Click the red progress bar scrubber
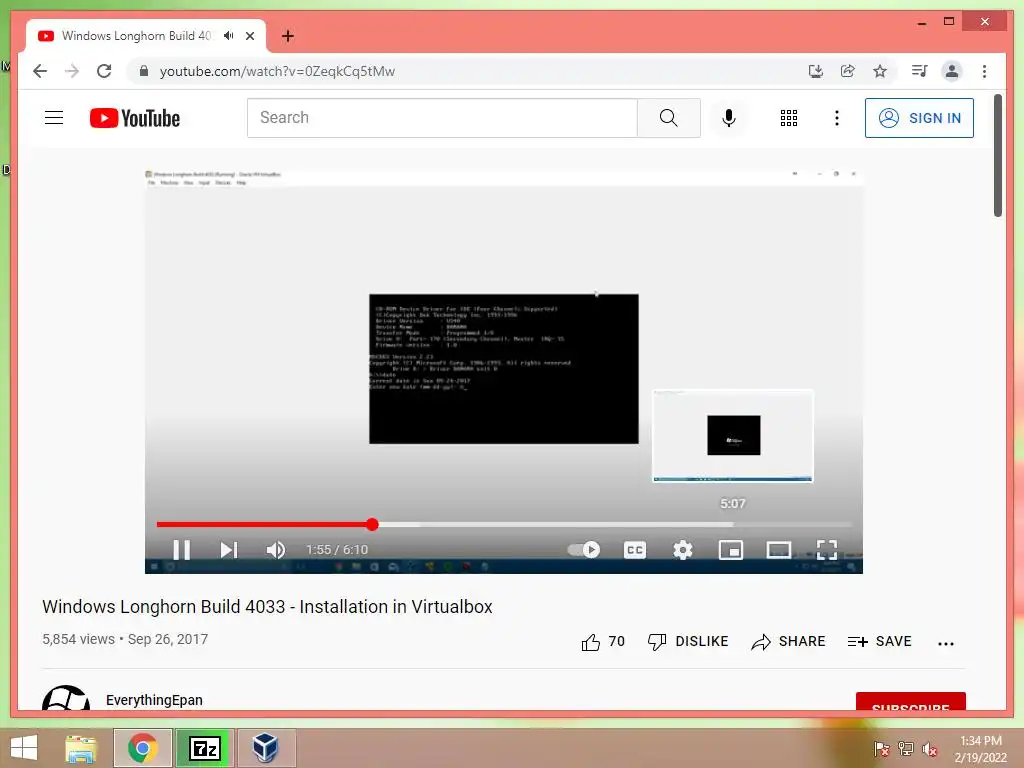 372,524
